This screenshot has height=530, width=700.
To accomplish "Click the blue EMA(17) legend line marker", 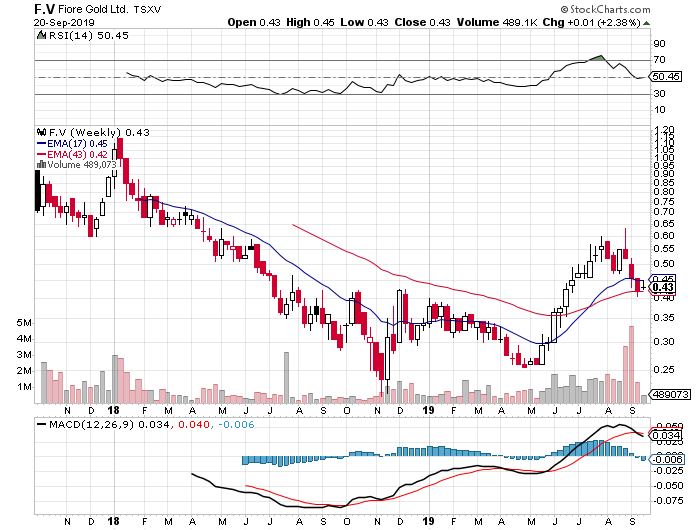I will coord(40,143).
